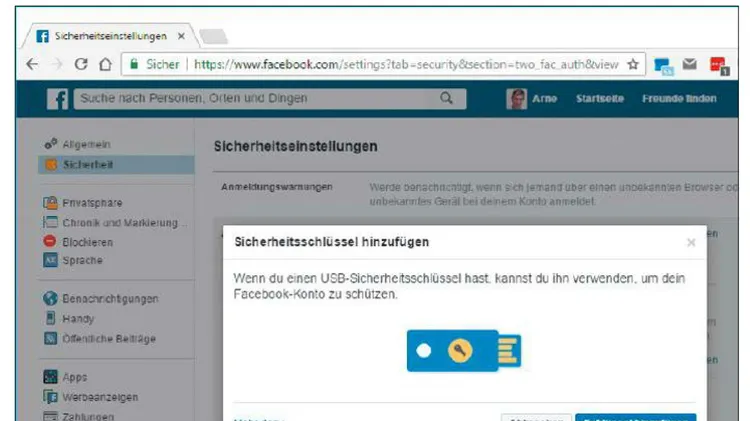The width and height of the screenshot is (750, 421).
Task: Click the USB security key illustration
Action: click(464, 351)
